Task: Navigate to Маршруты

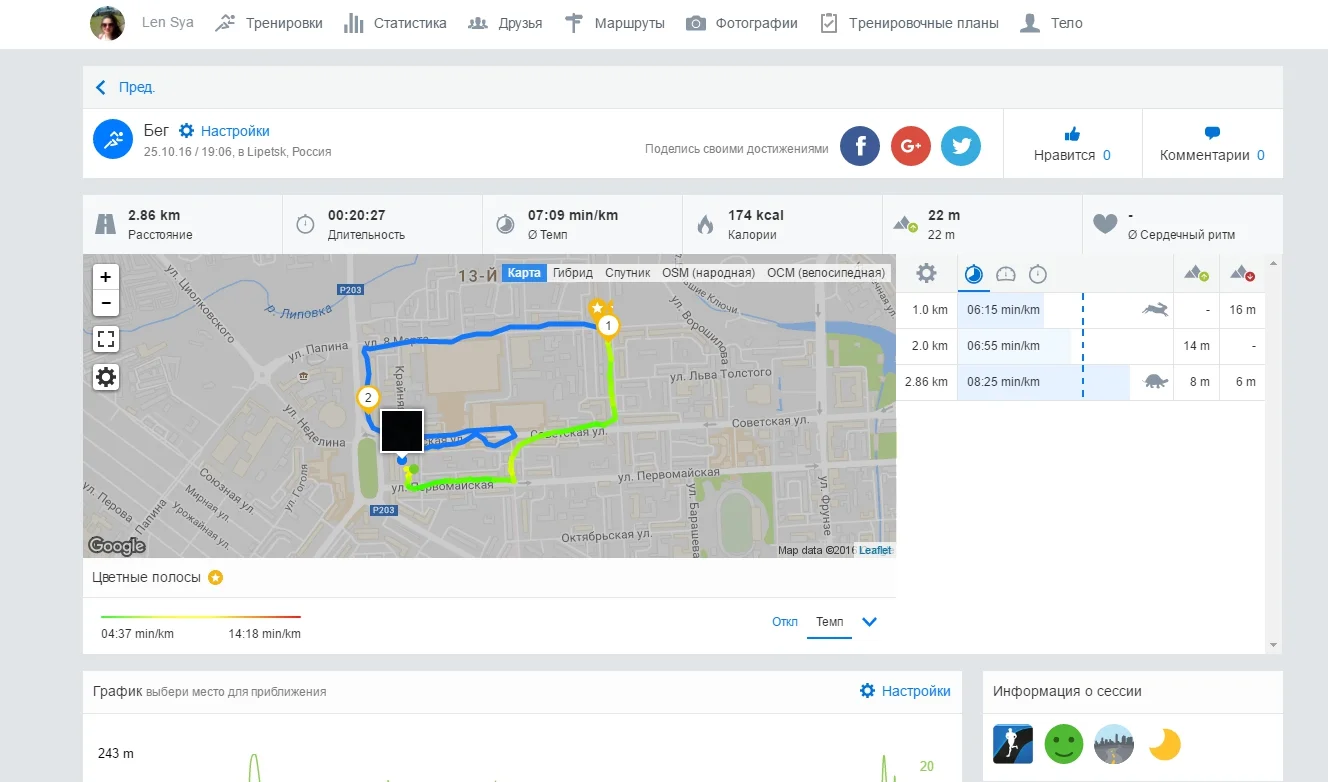Action: (614, 23)
